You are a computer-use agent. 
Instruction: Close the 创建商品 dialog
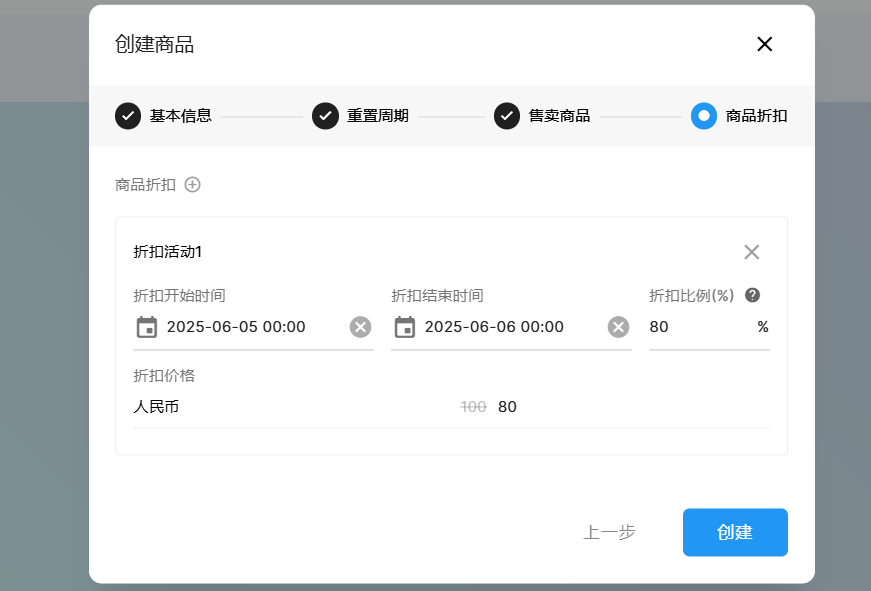click(764, 44)
